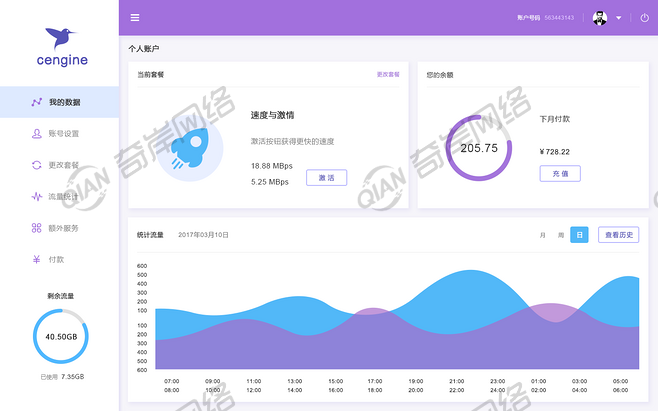
Task: Click the 更改套餐 refresh icon in sidebar
Action: (37, 165)
